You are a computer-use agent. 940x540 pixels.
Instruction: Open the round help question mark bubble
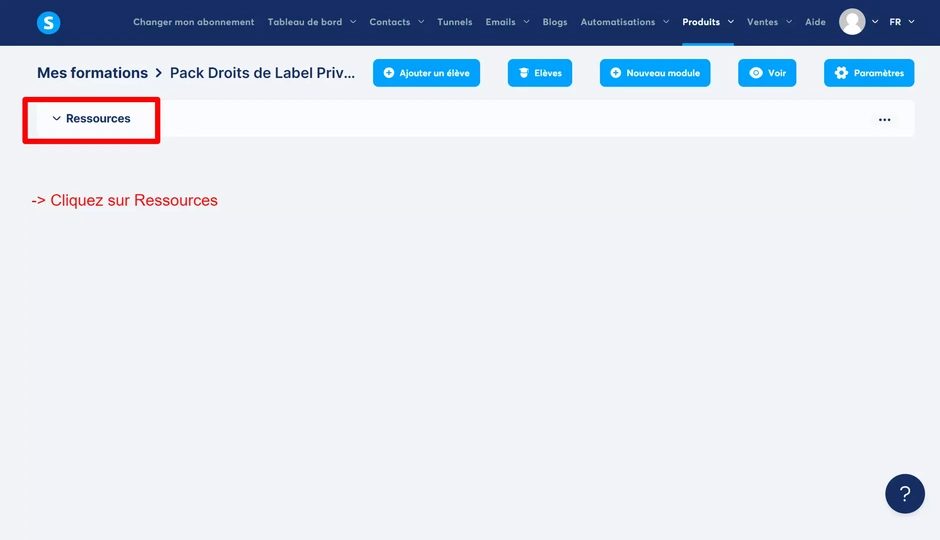[x=905, y=494]
